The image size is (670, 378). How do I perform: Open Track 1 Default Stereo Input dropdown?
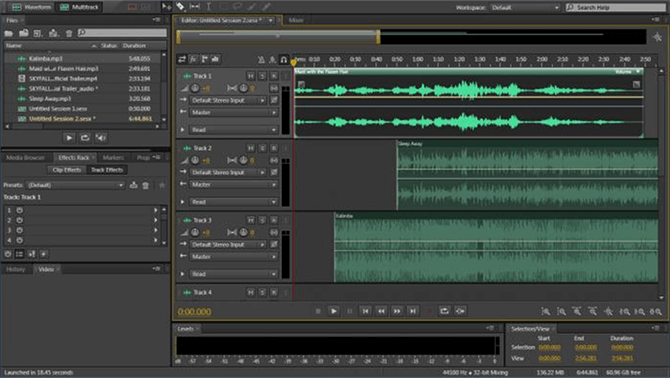tap(227, 100)
